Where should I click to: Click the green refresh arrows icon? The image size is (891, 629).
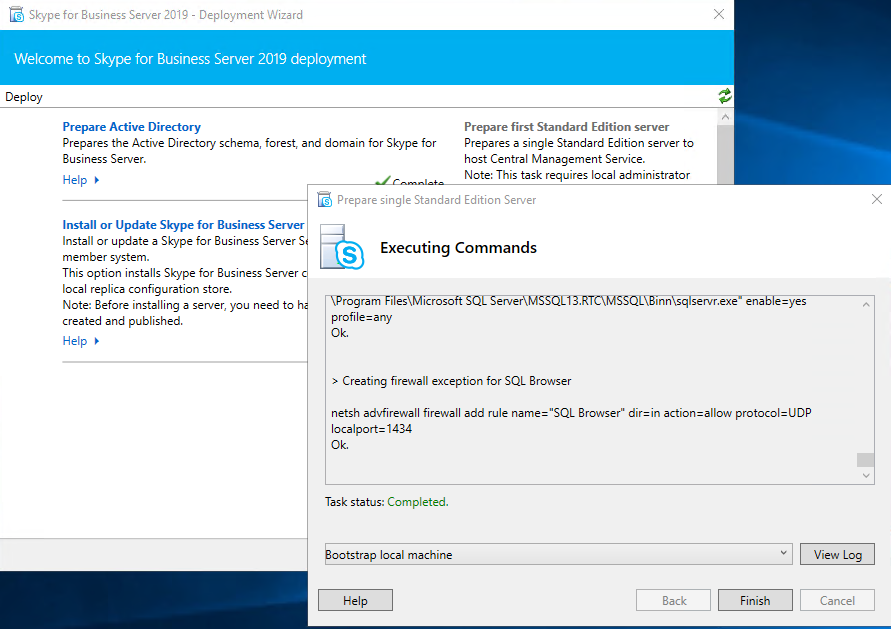point(724,96)
